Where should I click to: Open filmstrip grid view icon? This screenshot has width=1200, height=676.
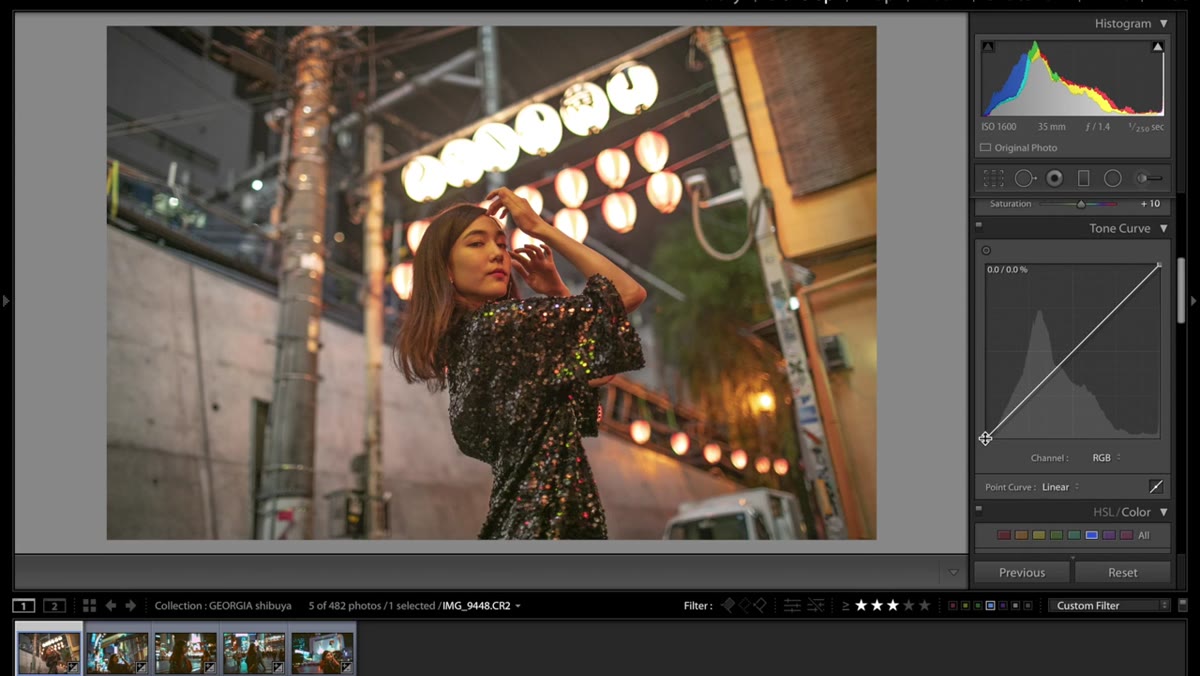click(x=89, y=605)
